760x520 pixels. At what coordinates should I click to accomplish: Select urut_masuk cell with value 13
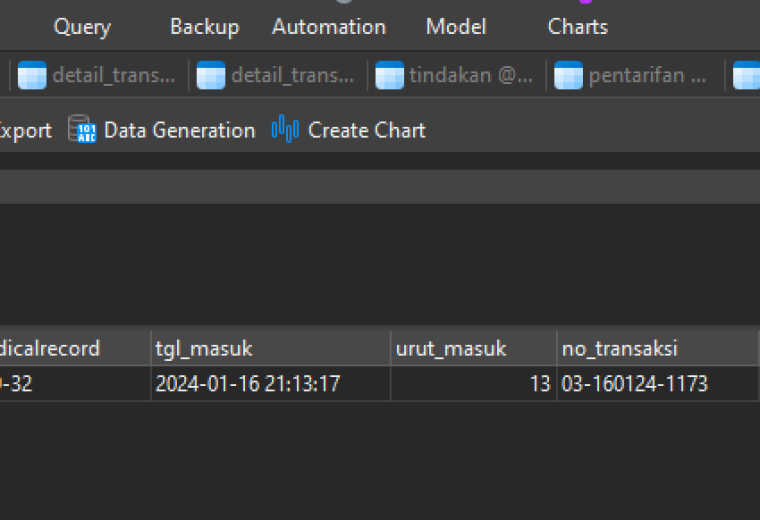click(x=474, y=383)
